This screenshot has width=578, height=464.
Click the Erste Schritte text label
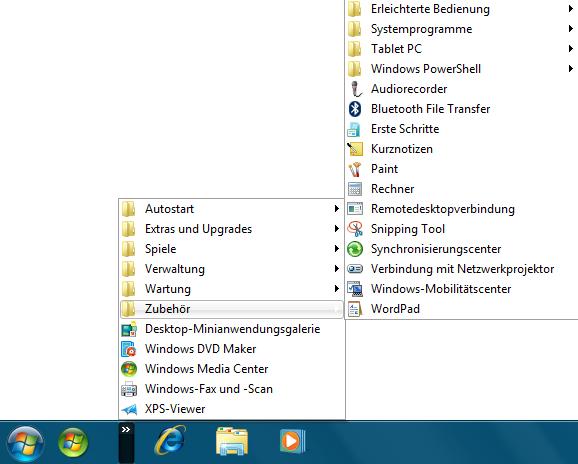[405, 129]
